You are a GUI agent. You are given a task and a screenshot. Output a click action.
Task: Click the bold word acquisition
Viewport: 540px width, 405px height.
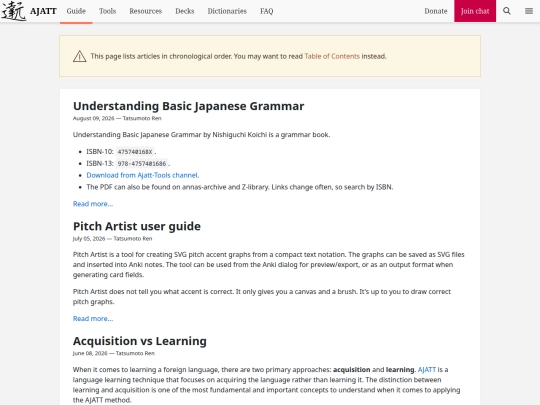[352, 370]
